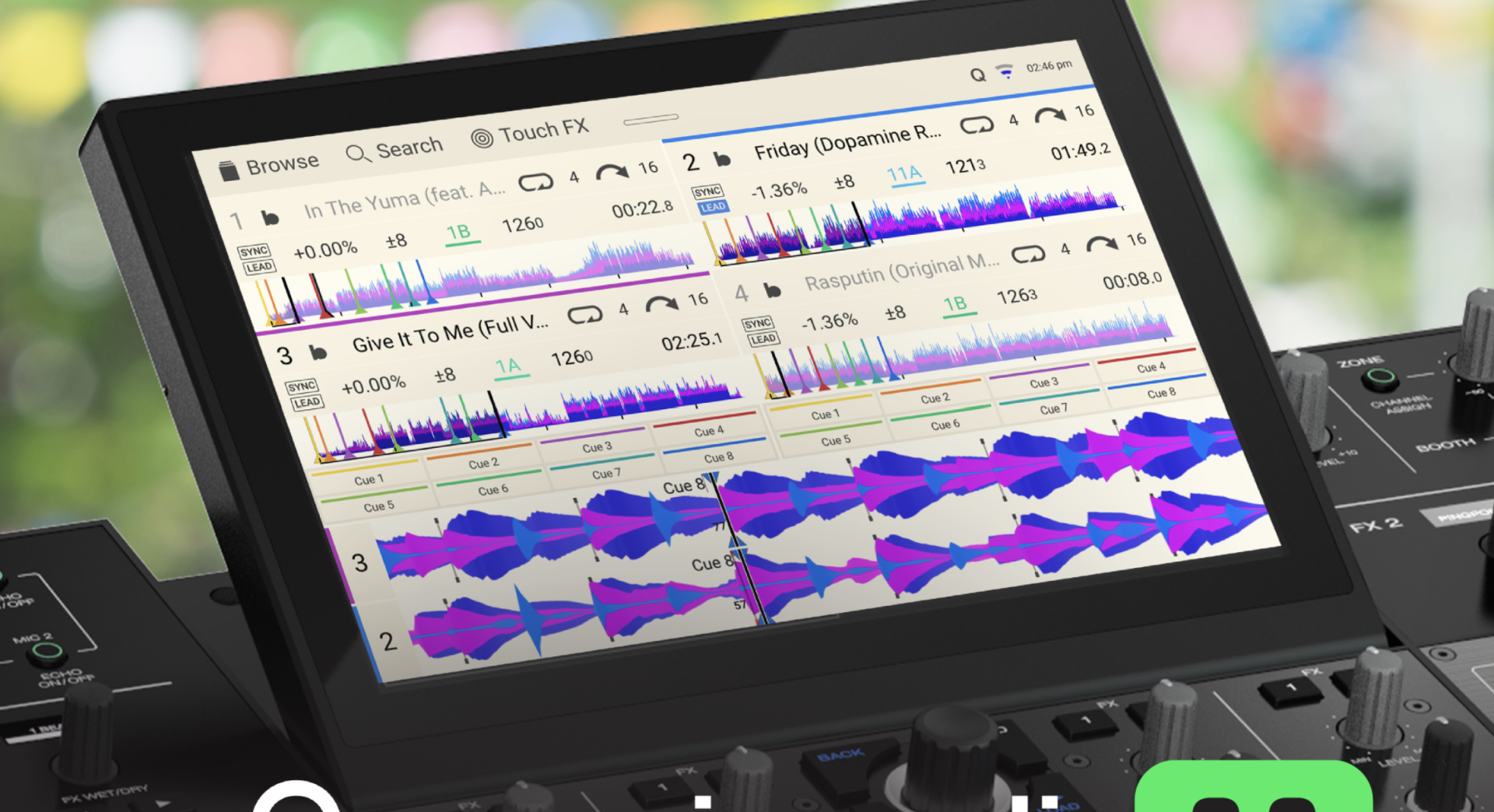1494x812 pixels.
Task: Seek in the Give It To Me overview waveform
Action: (x=525, y=420)
